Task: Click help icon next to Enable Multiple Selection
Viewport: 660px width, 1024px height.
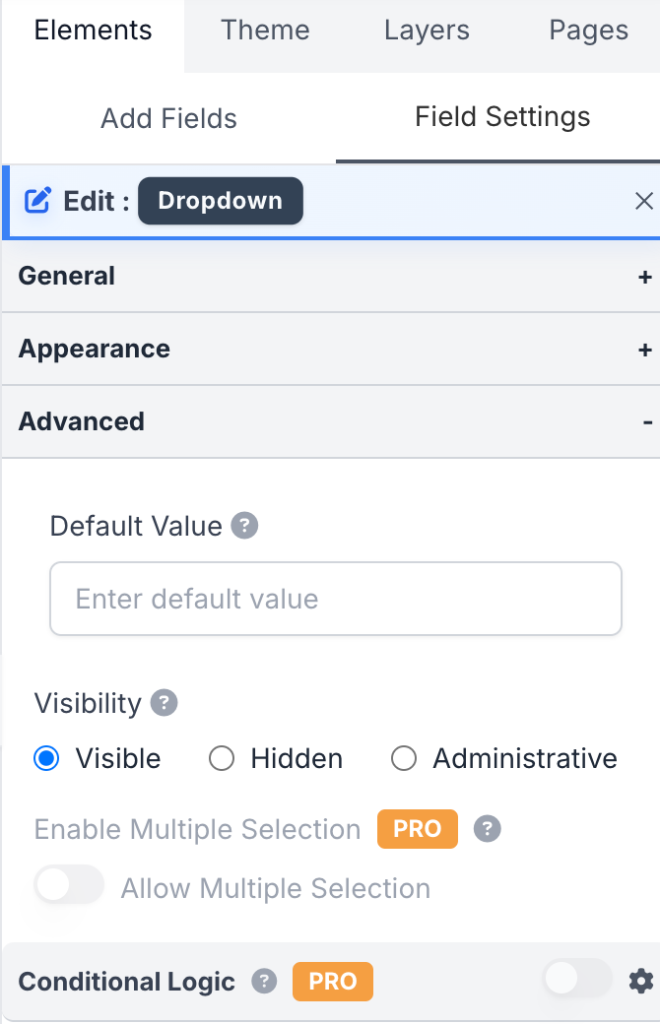Action: pyautogui.click(x=487, y=829)
